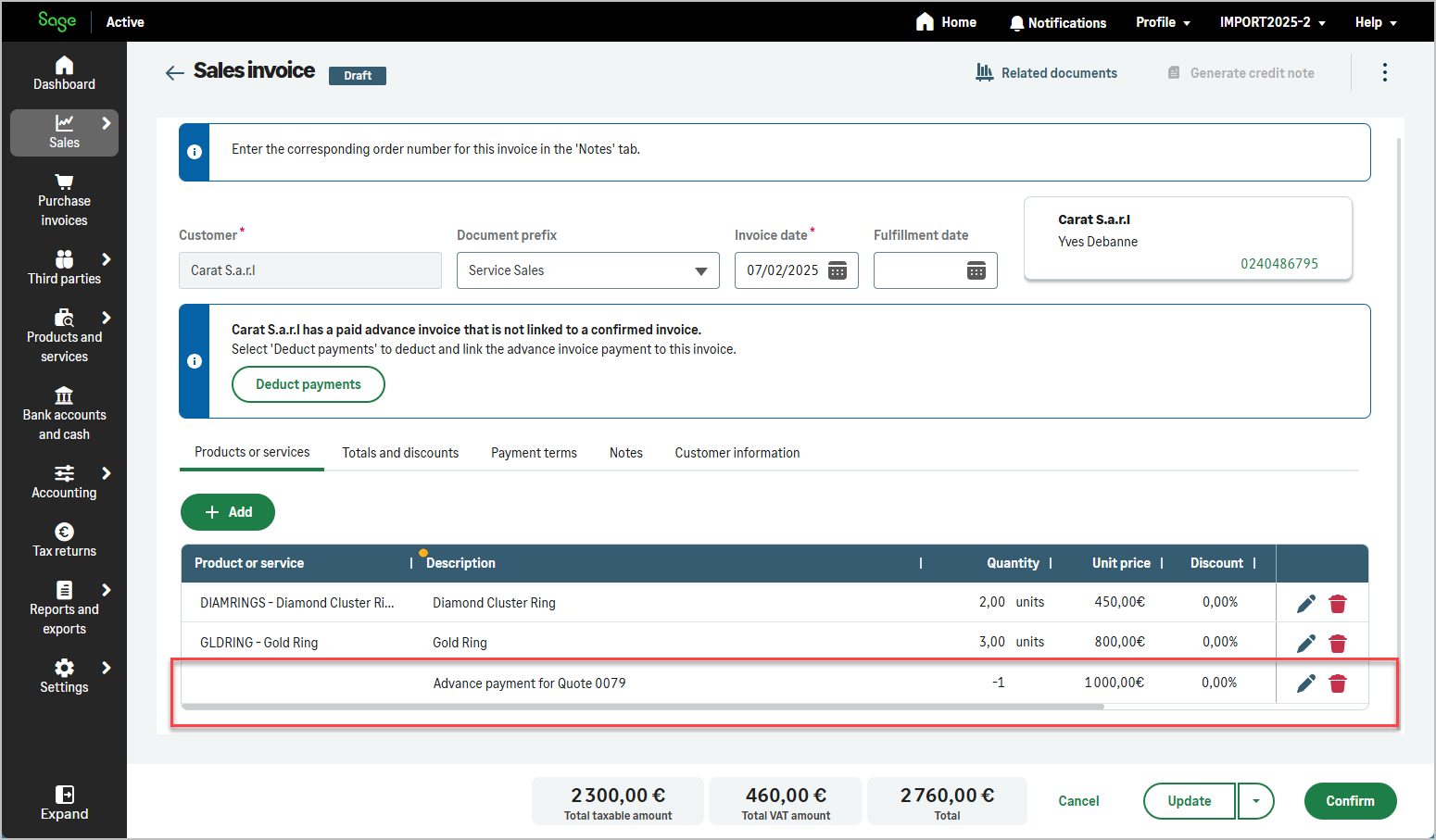Open Tax returns
This screenshot has height=840, width=1436.
(64, 540)
